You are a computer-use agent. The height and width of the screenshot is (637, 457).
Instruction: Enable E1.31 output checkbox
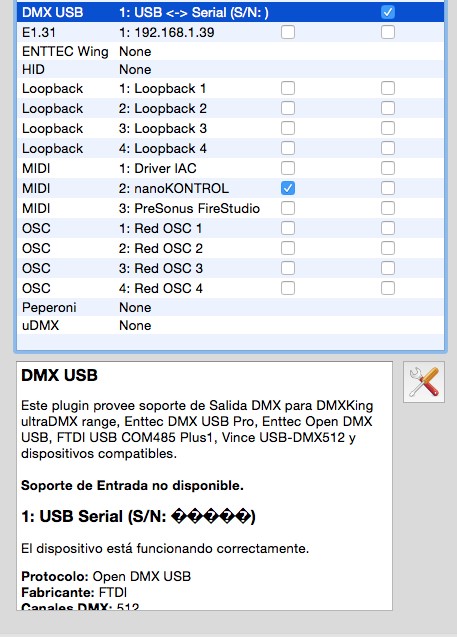(388, 32)
